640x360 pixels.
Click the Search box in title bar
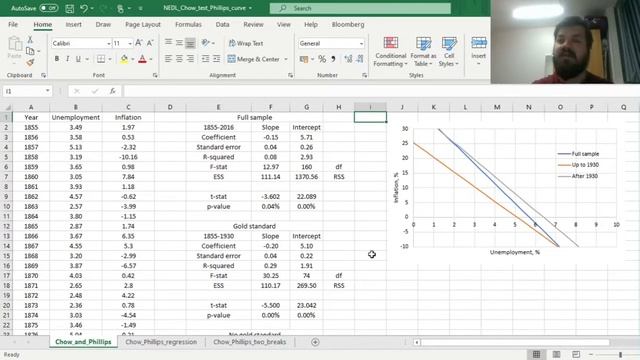[360, 8]
